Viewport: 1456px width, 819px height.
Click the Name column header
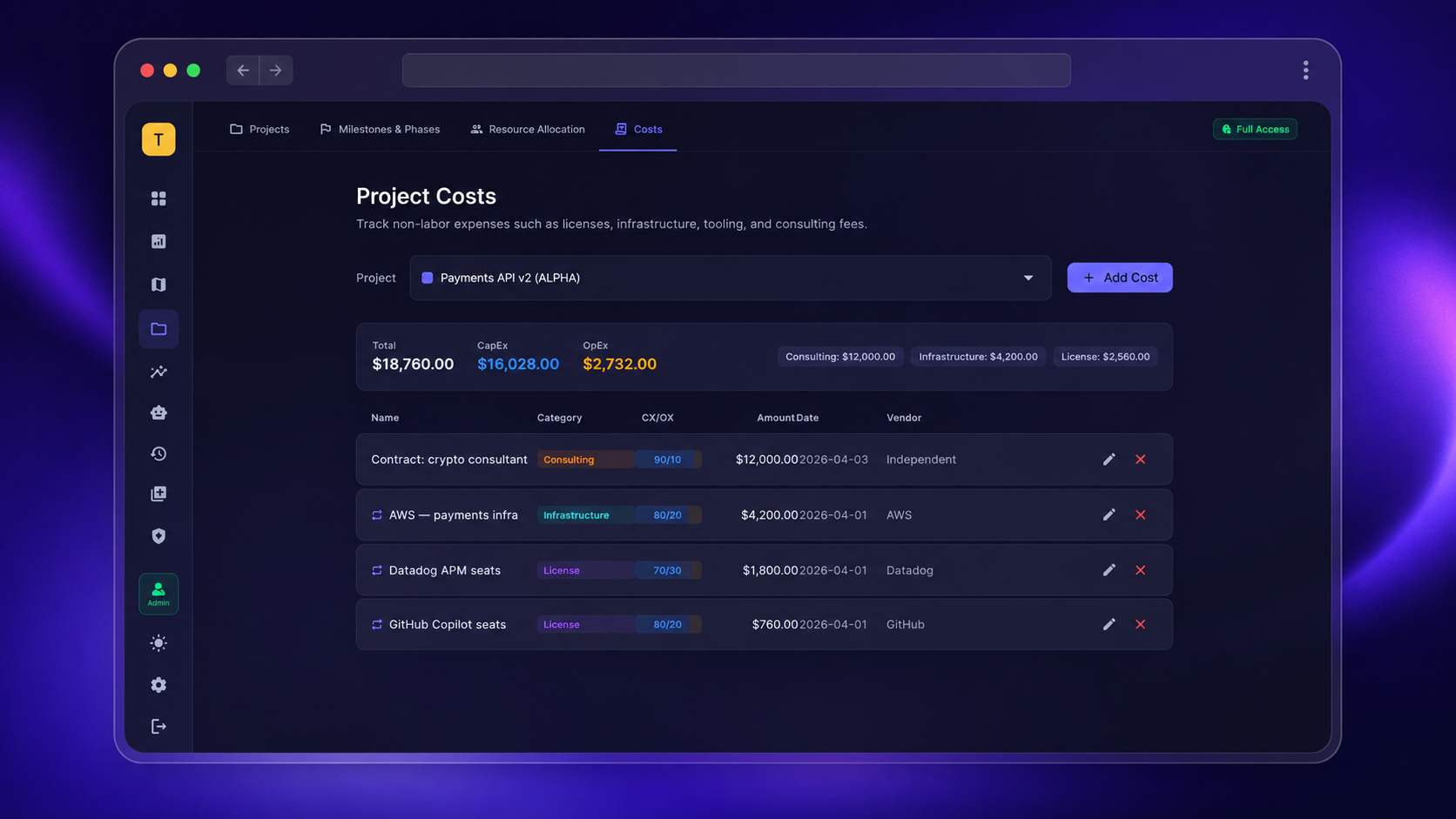(x=385, y=418)
